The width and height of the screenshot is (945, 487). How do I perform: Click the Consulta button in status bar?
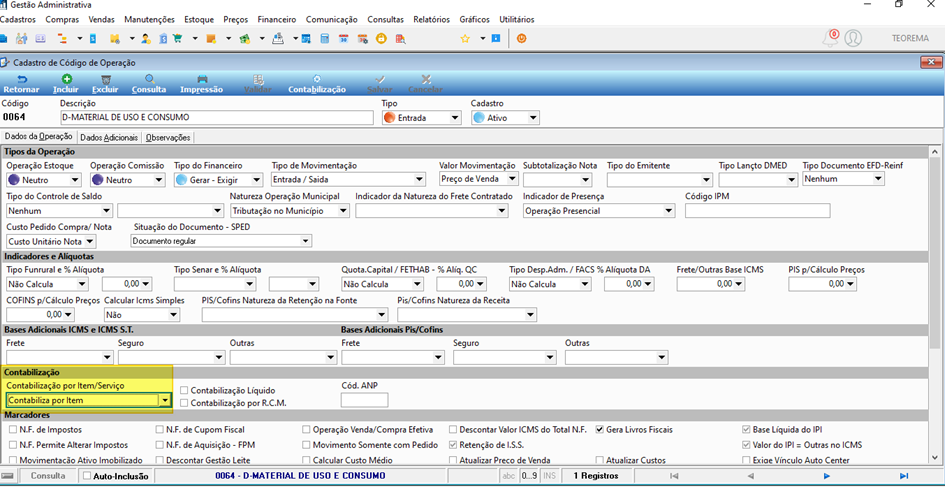point(48,476)
